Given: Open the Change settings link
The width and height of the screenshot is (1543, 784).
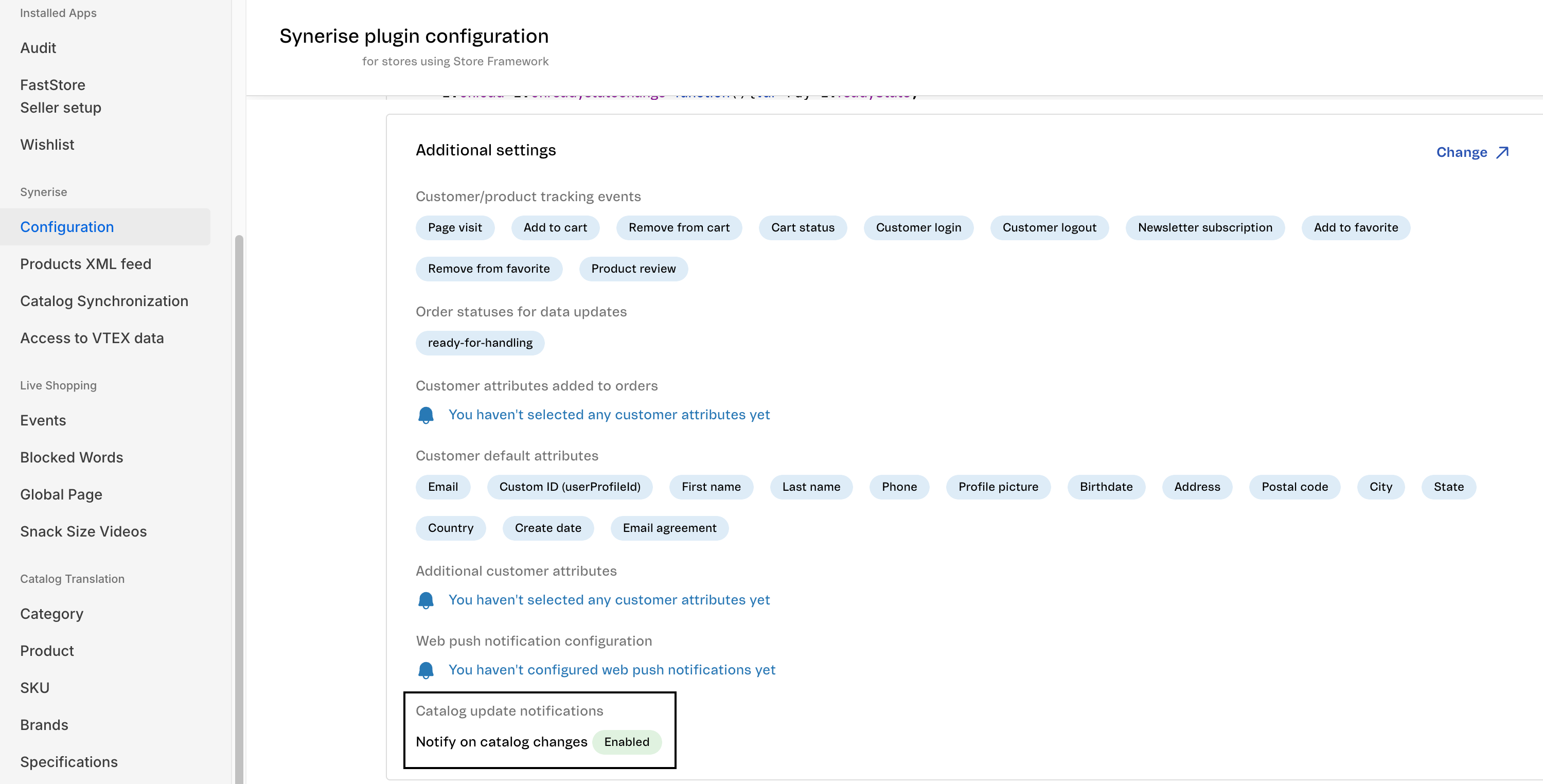Looking at the screenshot, I should coord(1473,153).
